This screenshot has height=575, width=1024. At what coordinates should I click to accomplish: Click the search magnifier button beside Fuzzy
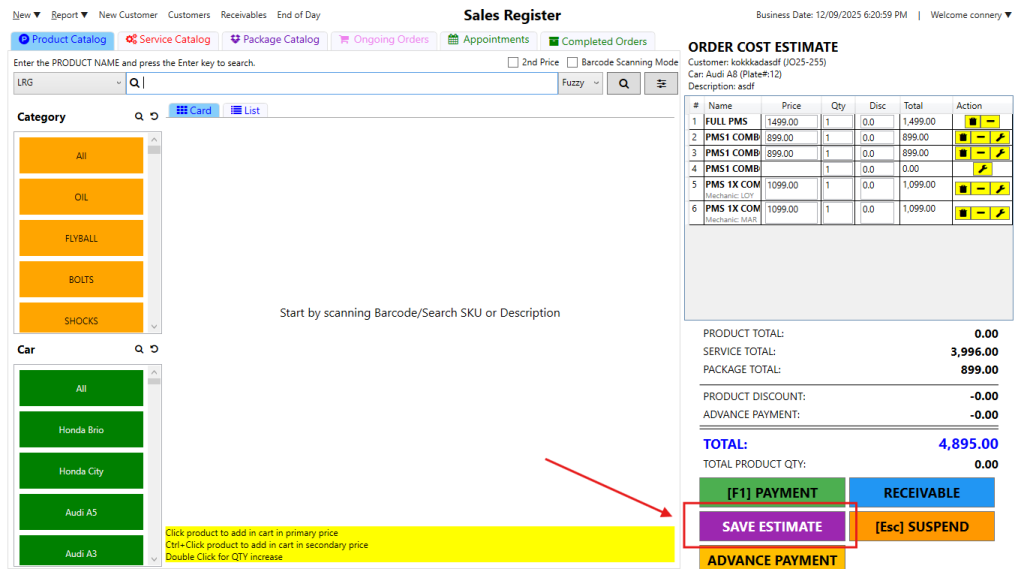point(624,84)
